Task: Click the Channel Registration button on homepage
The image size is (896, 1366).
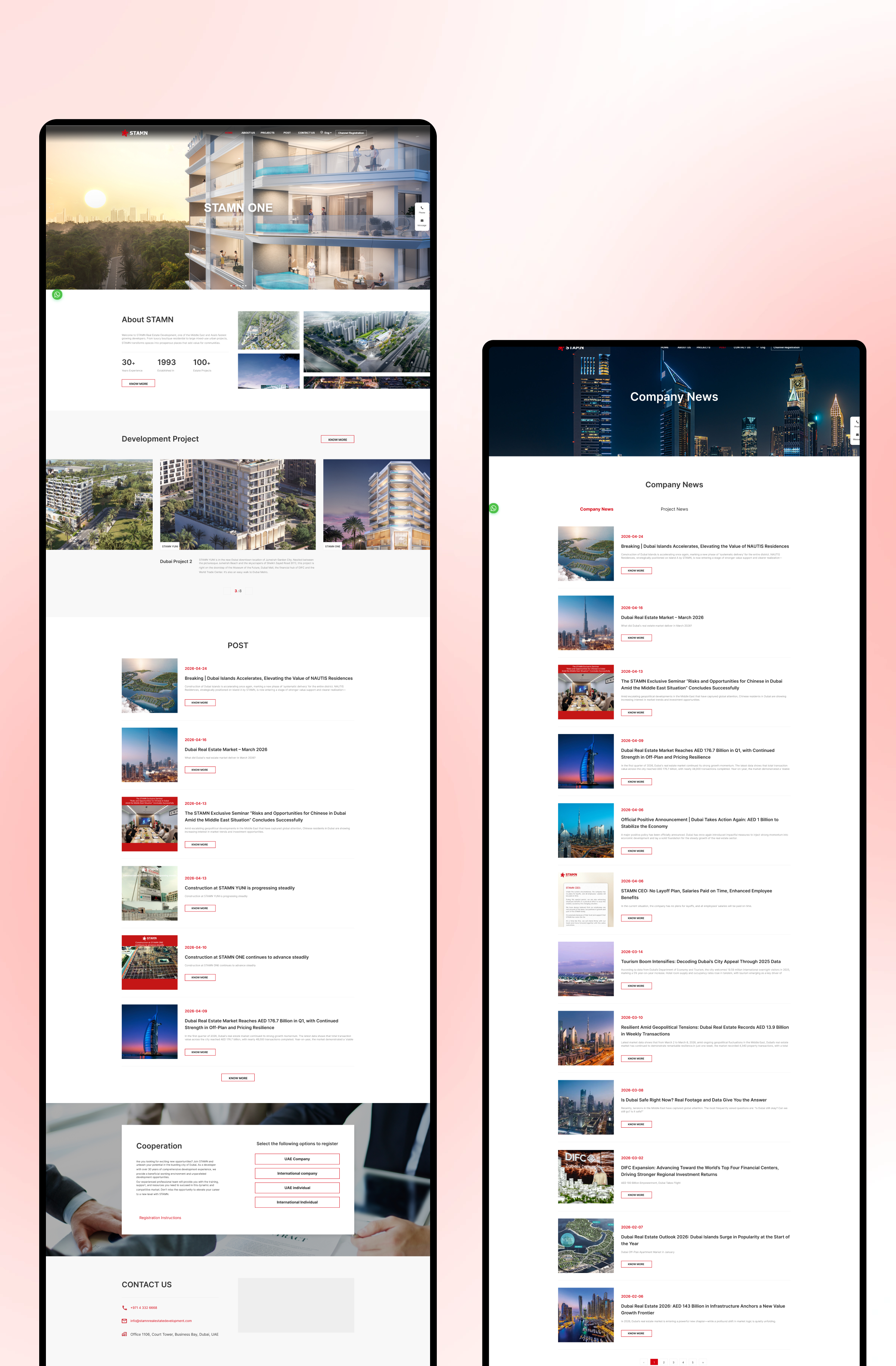Action: pyautogui.click(x=351, y=133)
